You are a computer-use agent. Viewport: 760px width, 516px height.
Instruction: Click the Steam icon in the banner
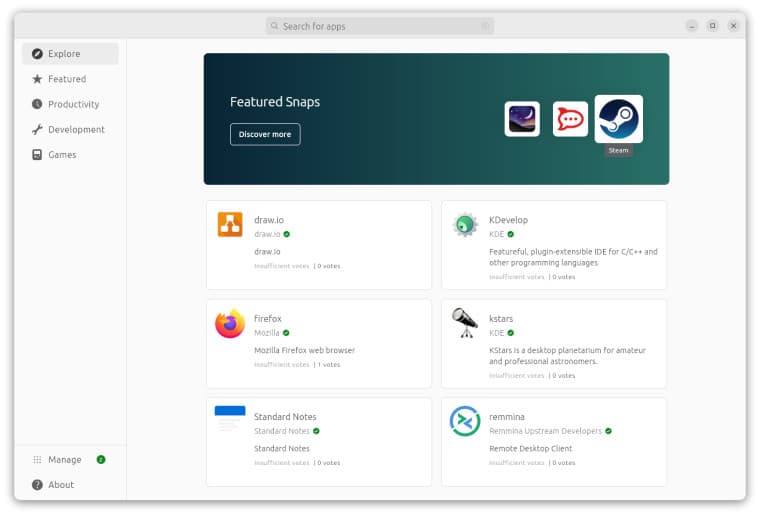(618, 119)
